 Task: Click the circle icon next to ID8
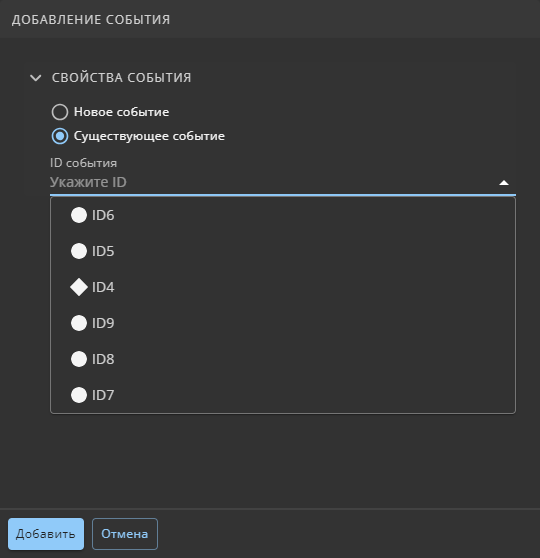79,359
